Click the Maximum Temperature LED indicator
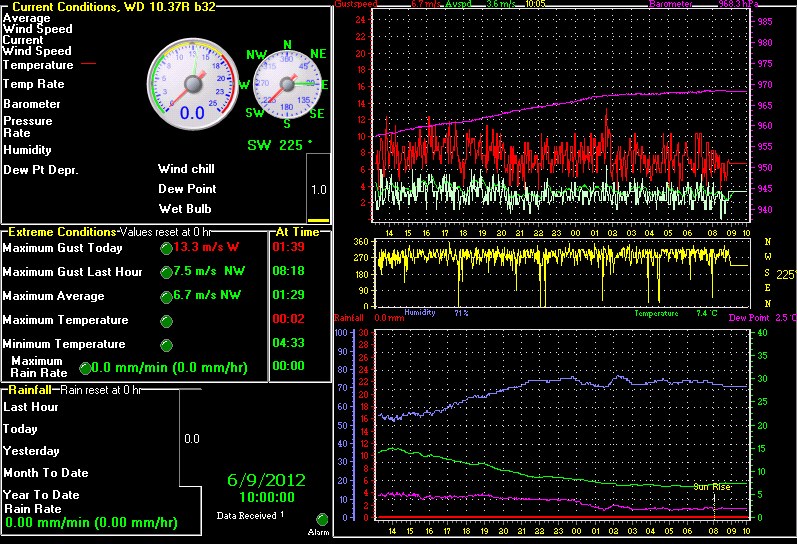The width and height of the screenshot is (797, 544). click(166, 321)
